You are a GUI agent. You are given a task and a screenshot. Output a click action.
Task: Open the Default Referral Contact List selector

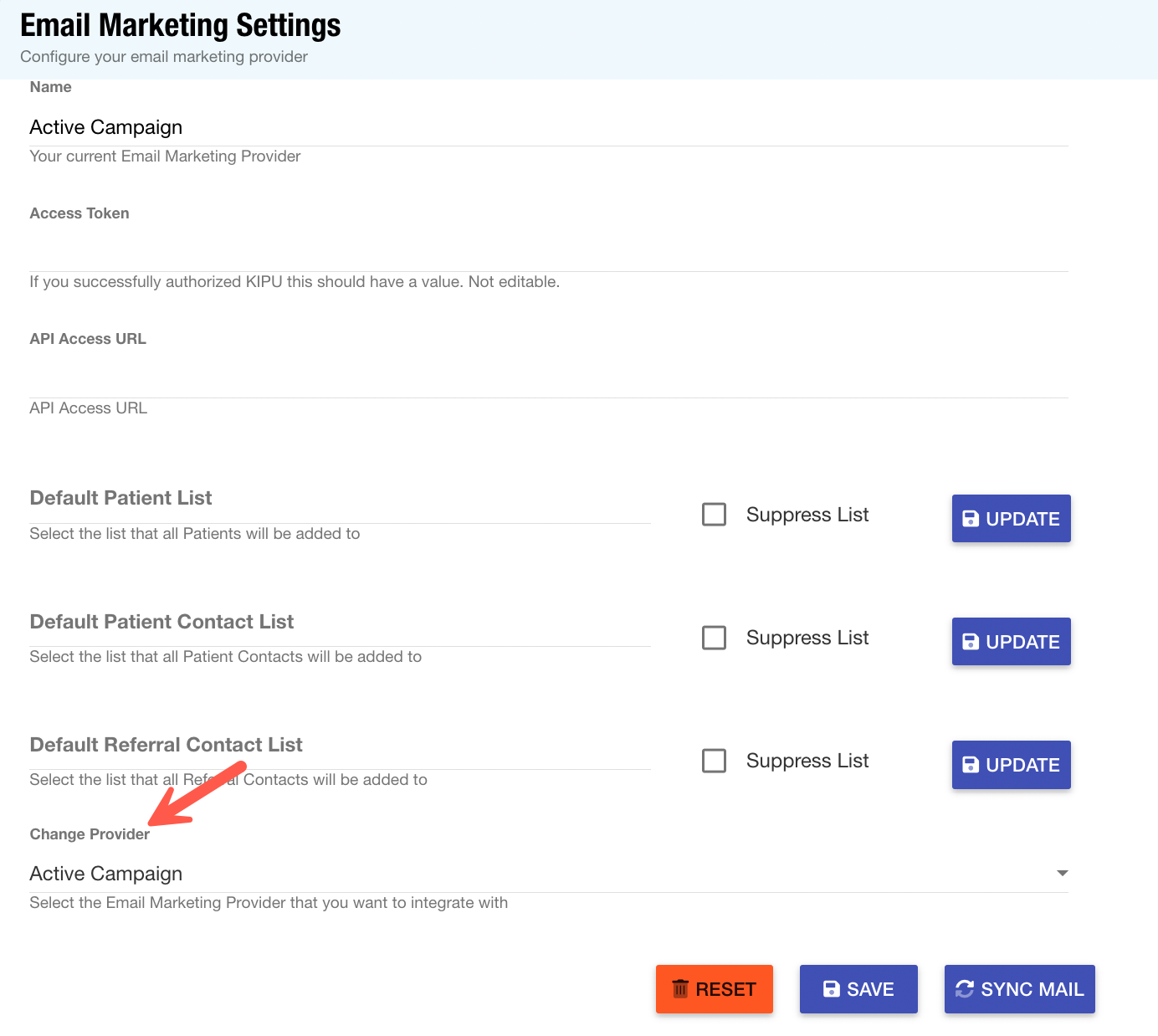(340, 746)
